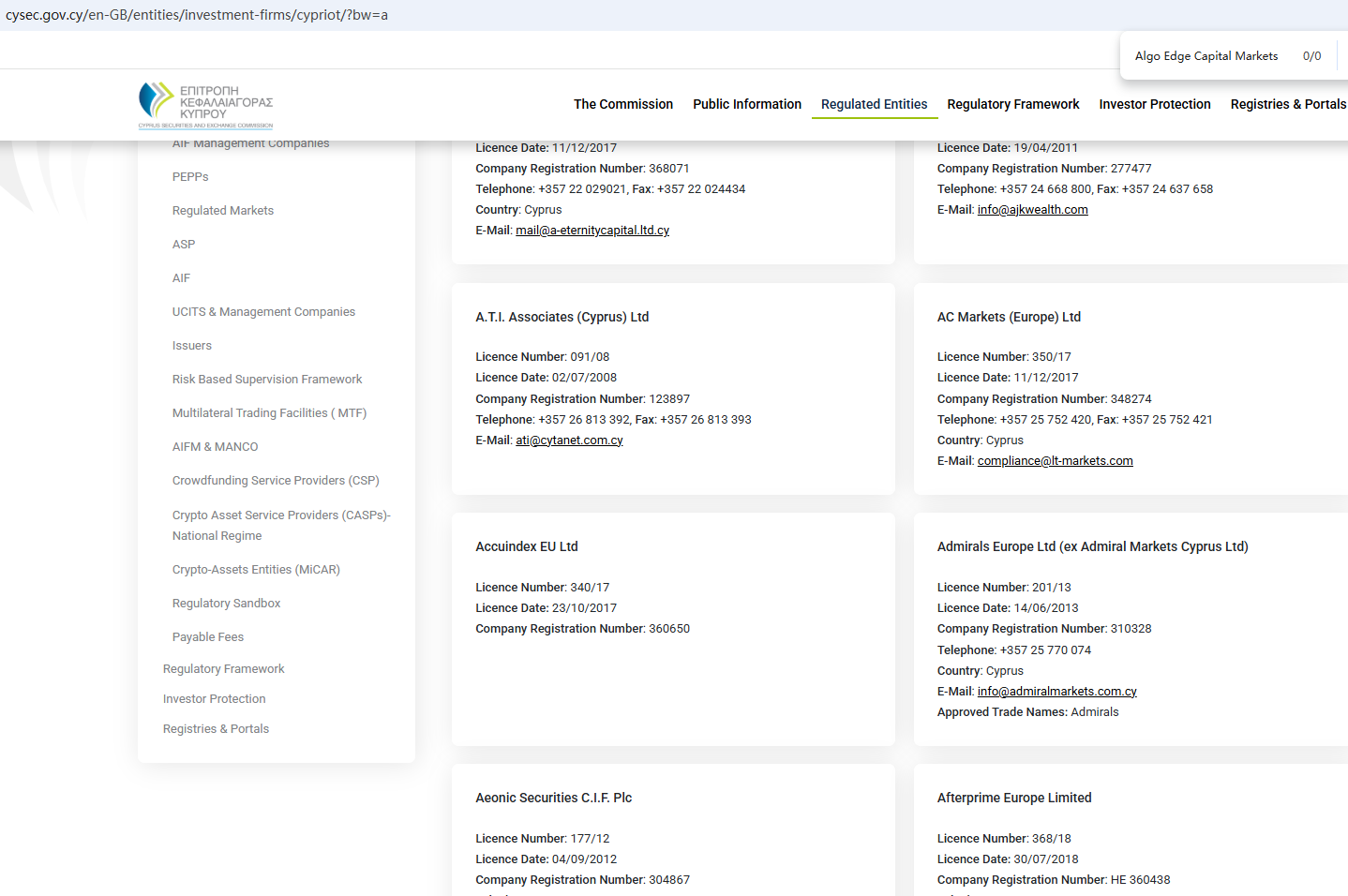Open the top Investor Protection menu
The width and height of the screenshot is (1348, 896).
point(1154,104)
